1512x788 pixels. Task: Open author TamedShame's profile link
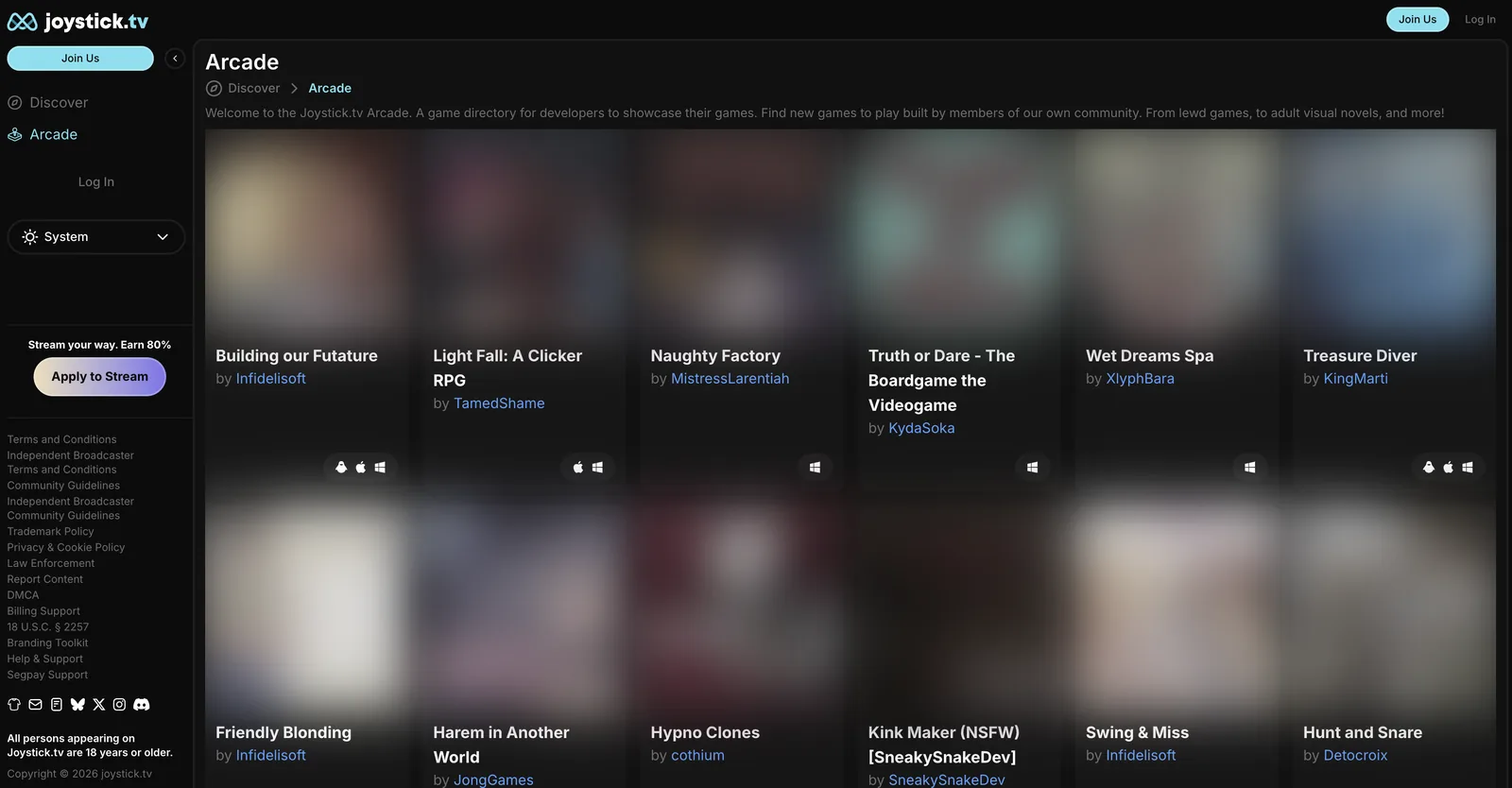pos(499,403)
